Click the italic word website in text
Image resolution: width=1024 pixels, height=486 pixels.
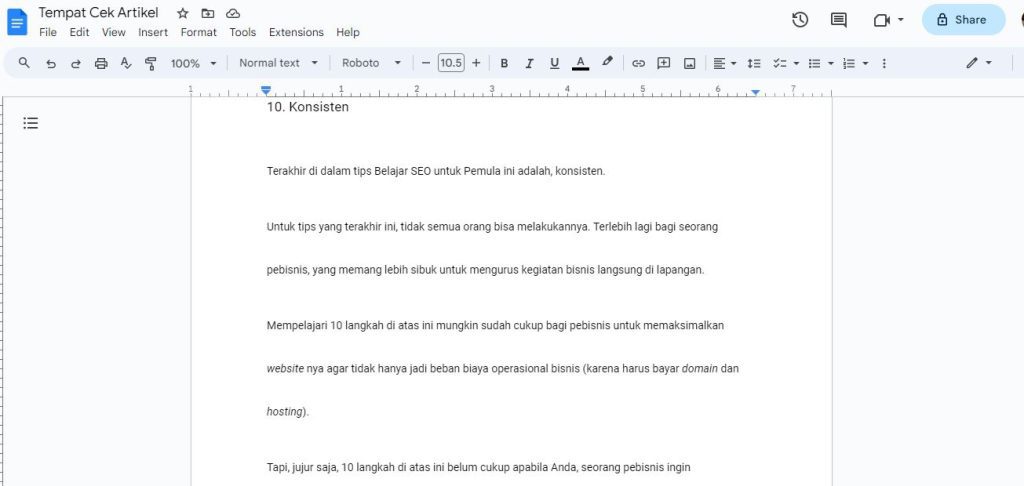285,368
